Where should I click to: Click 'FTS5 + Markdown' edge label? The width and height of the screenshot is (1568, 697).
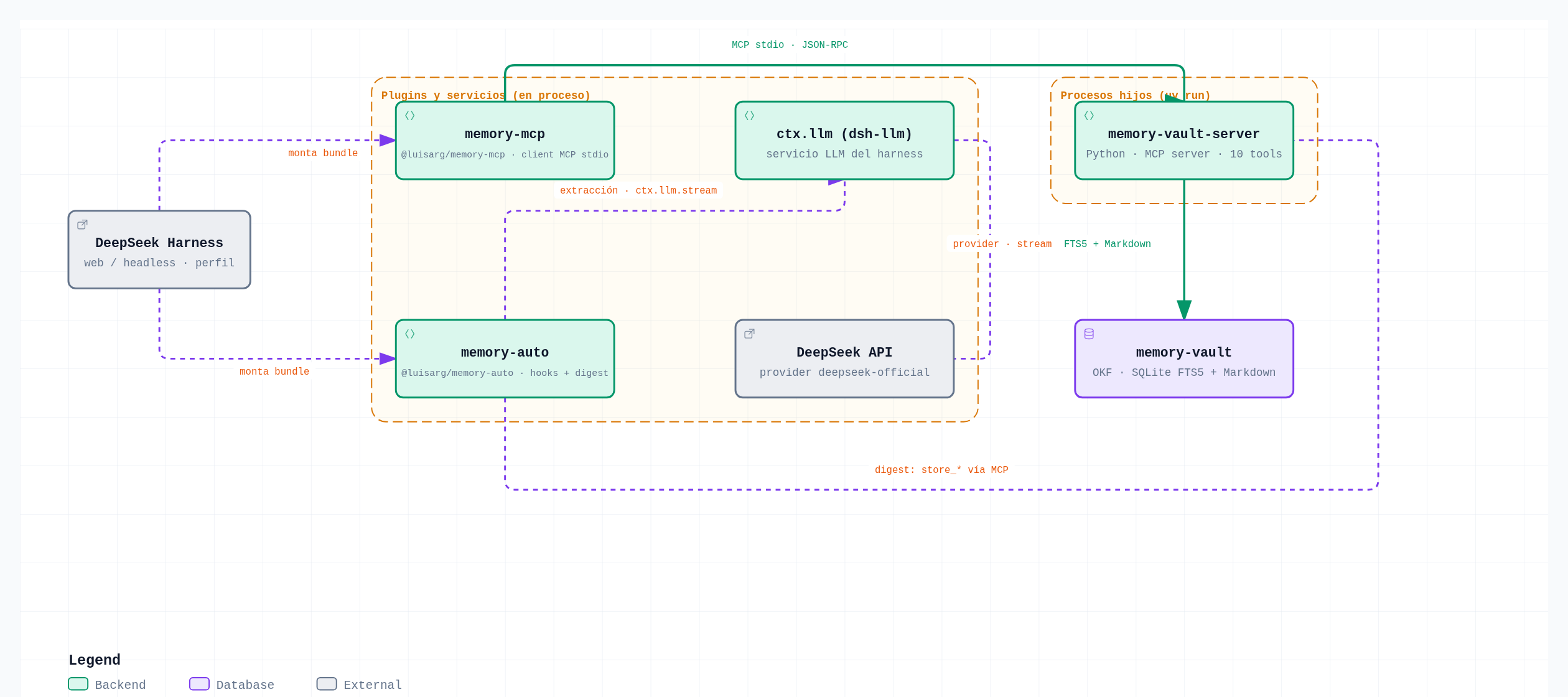(x=1107, y=244)
